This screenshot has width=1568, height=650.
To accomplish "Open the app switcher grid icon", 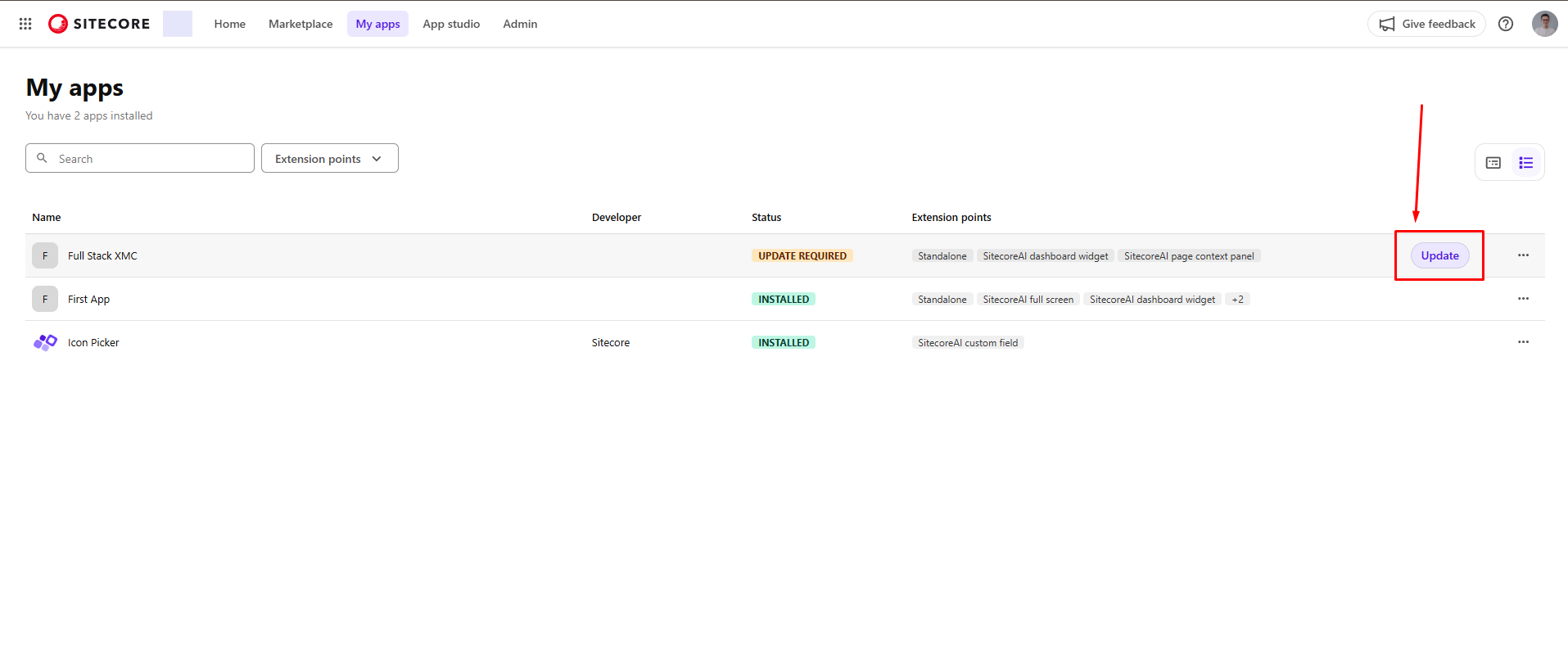I will pos(25,24).
